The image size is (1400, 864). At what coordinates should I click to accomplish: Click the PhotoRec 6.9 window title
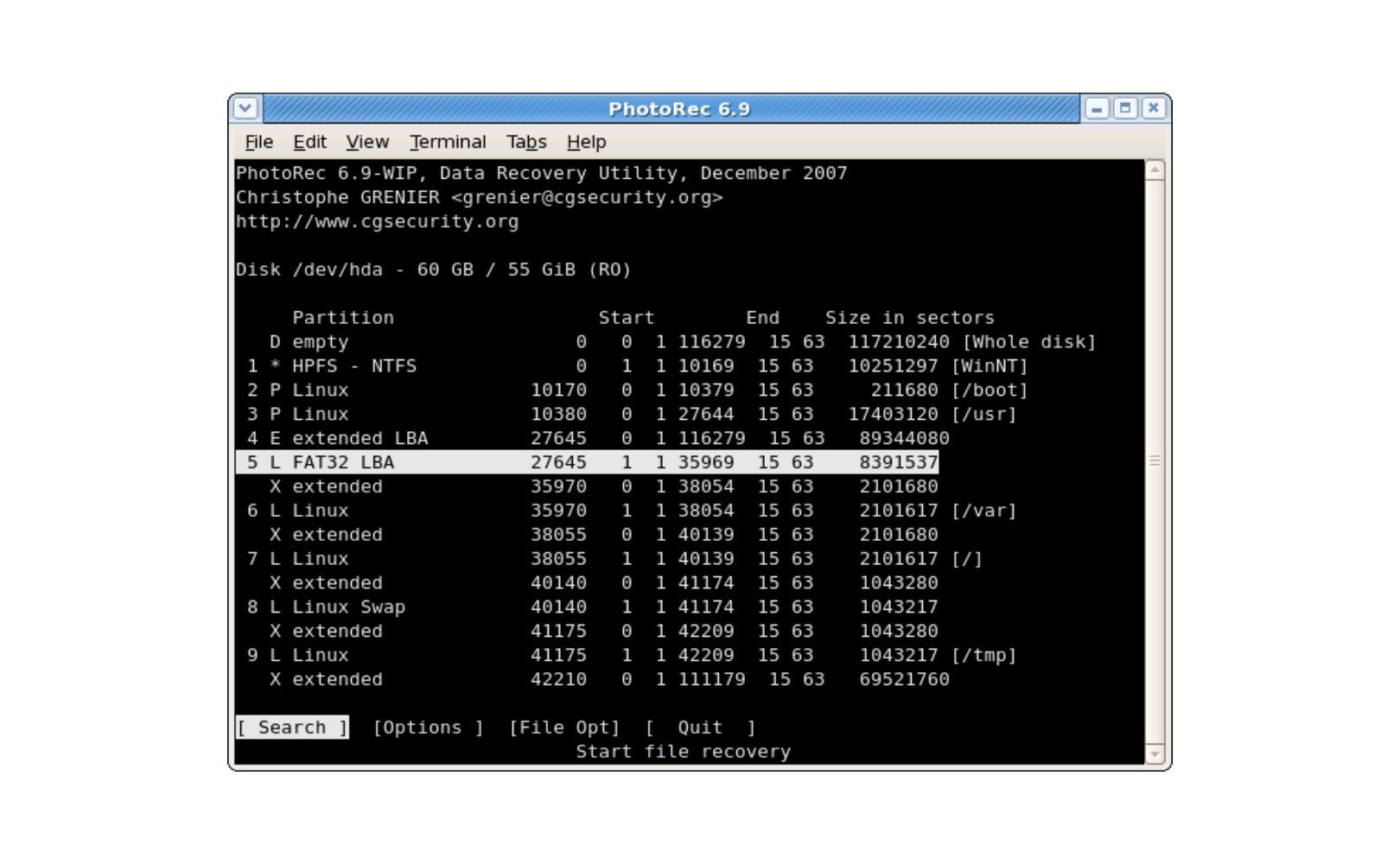point(679,109)
